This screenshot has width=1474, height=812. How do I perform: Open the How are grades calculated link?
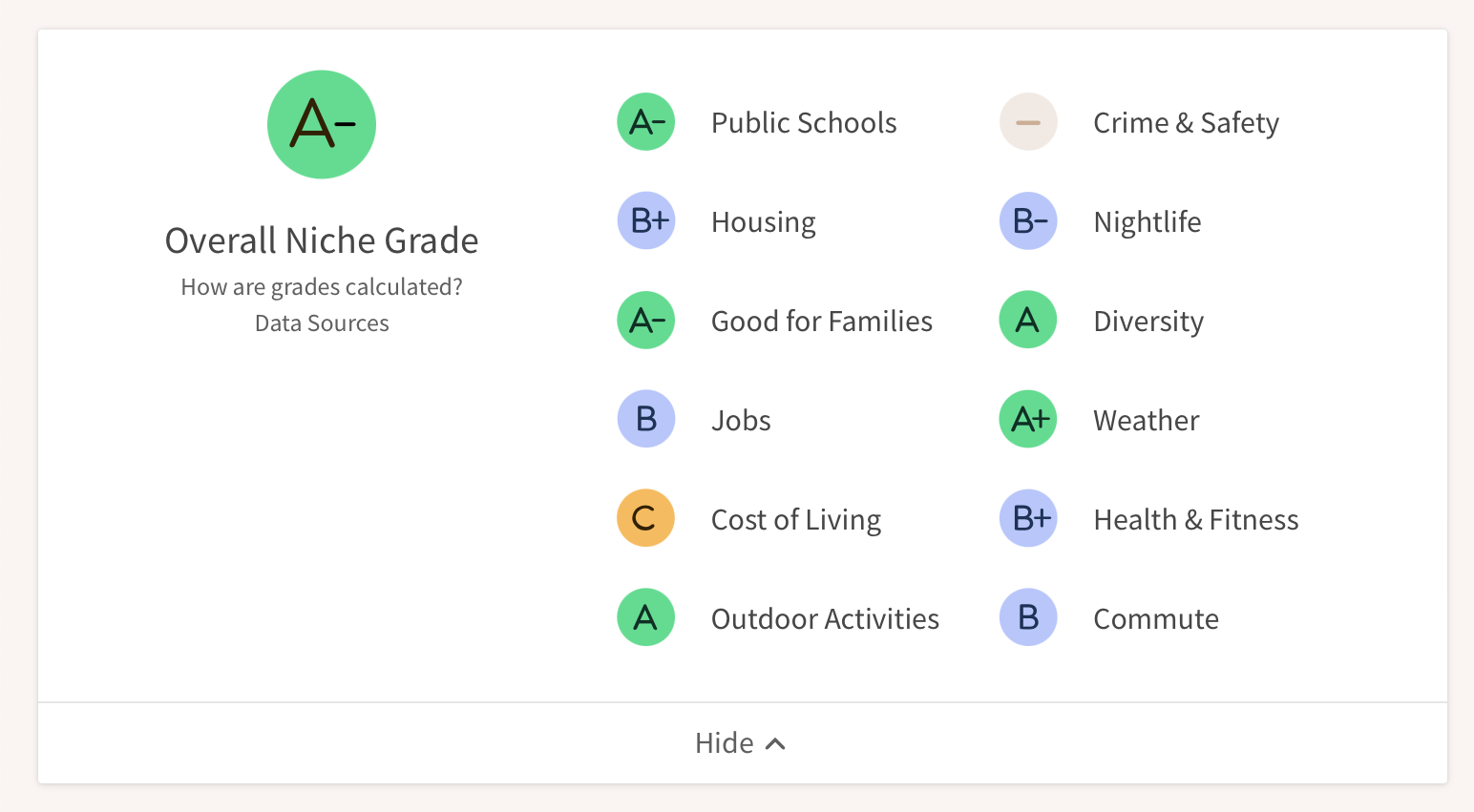click(x=322, y=287)
